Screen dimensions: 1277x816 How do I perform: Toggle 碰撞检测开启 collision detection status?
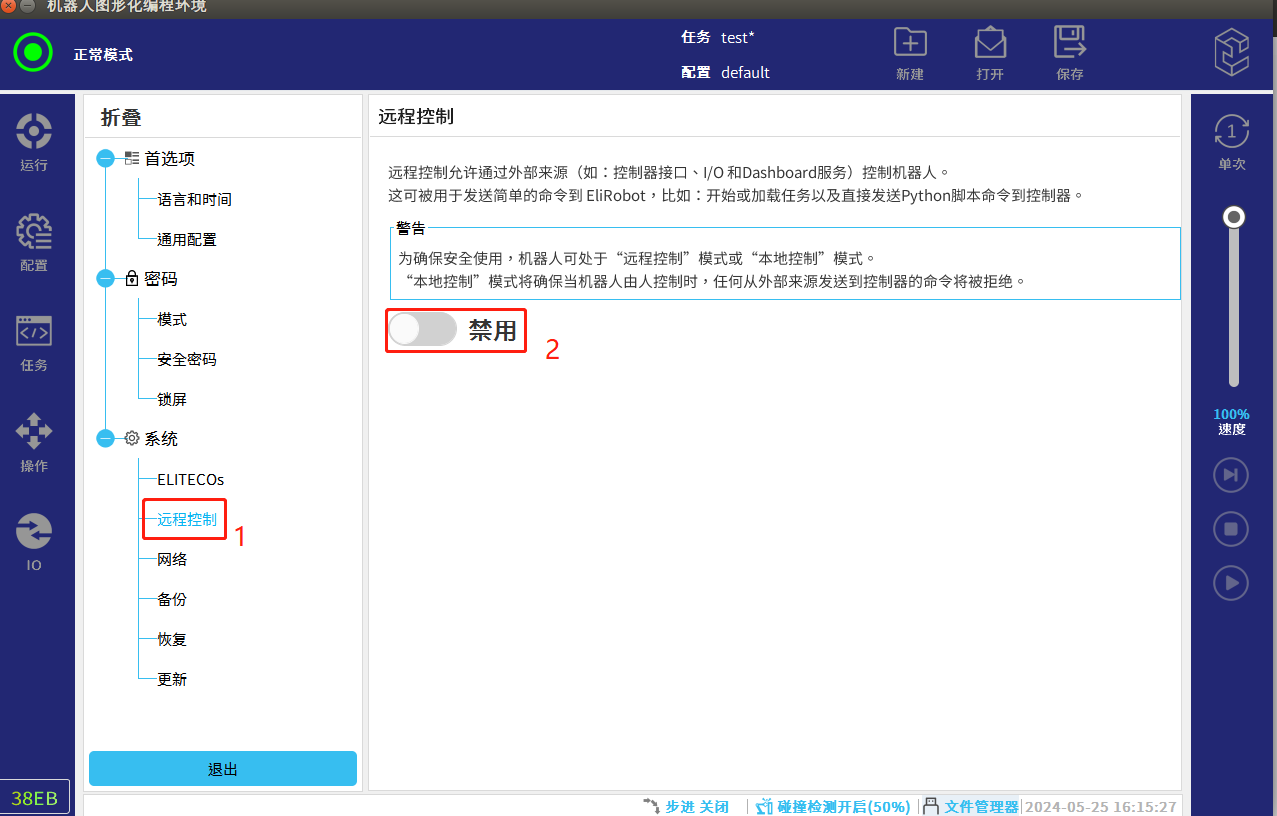tap(834, 807)
